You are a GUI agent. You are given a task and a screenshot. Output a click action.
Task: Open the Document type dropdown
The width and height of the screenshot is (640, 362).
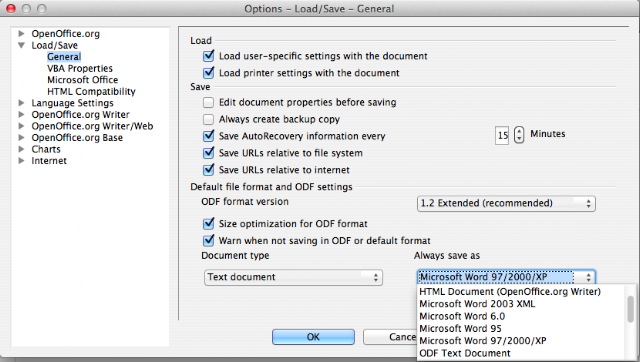click(293, 277)
